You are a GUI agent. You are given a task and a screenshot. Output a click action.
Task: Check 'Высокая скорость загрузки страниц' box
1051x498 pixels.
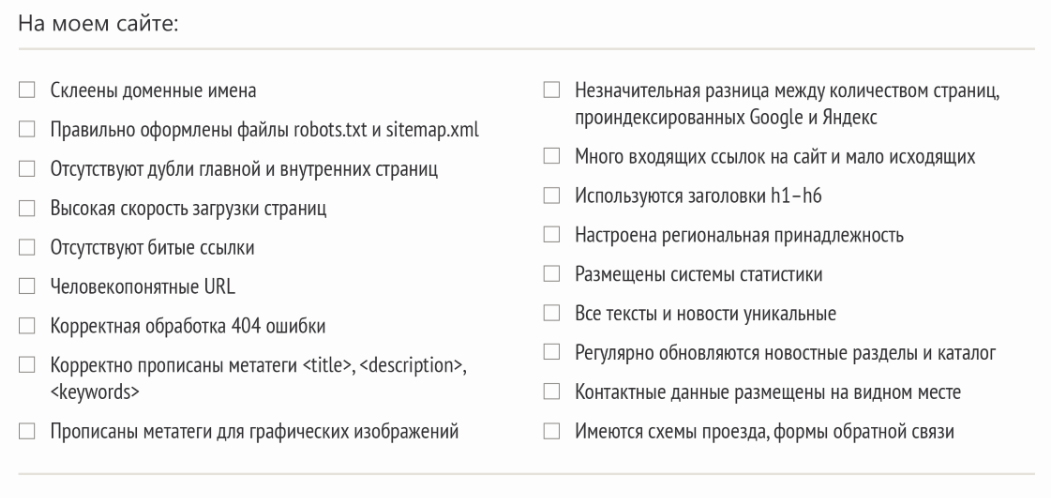pyautogui.click(x=27, y=208)
